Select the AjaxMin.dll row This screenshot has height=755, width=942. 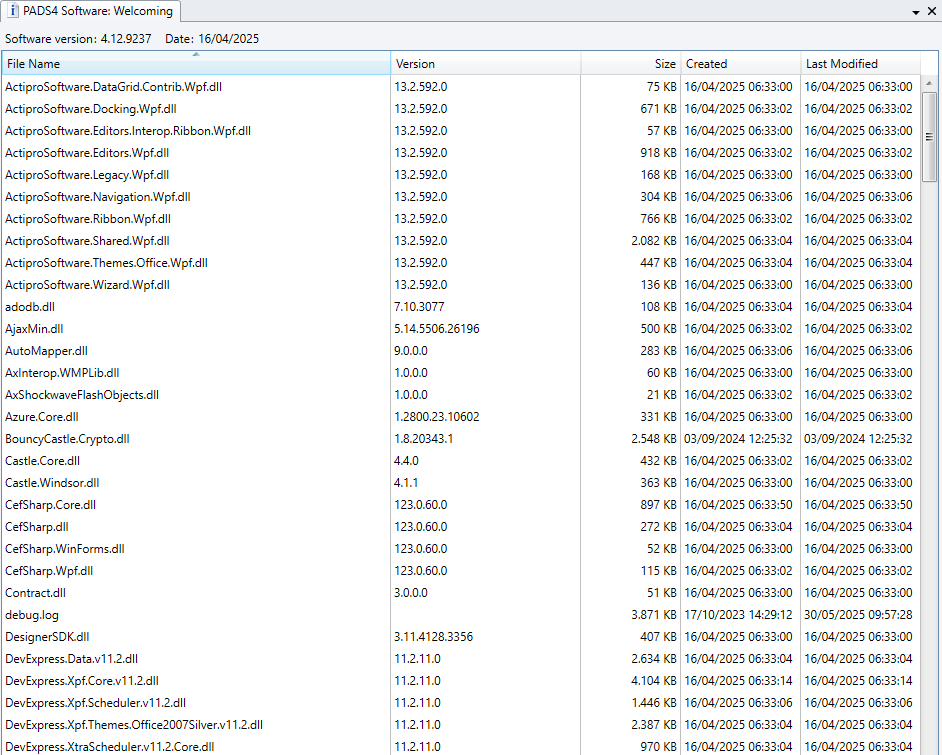[461, 329]
